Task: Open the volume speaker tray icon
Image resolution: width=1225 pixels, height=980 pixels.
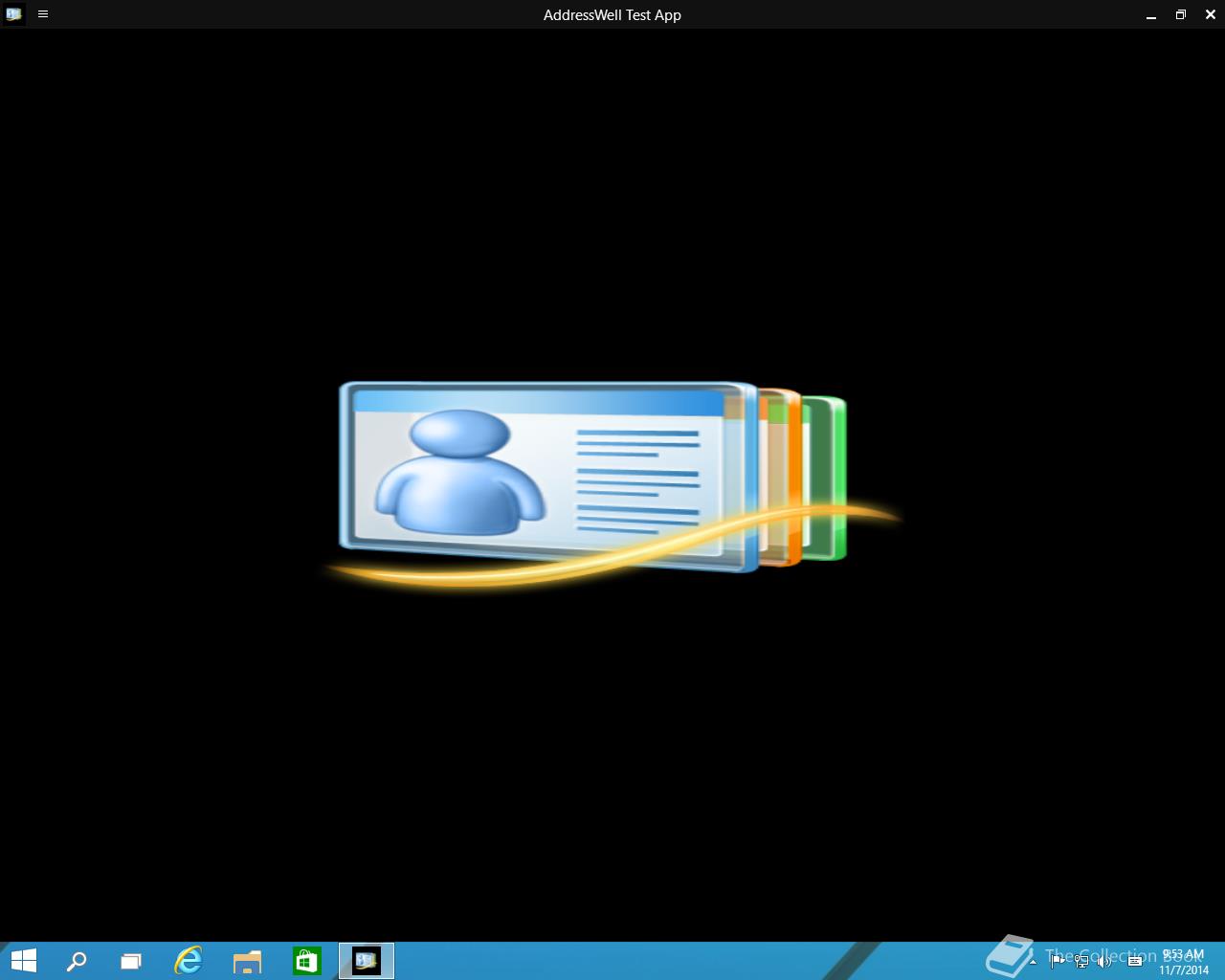Action: coord(1105,961)
